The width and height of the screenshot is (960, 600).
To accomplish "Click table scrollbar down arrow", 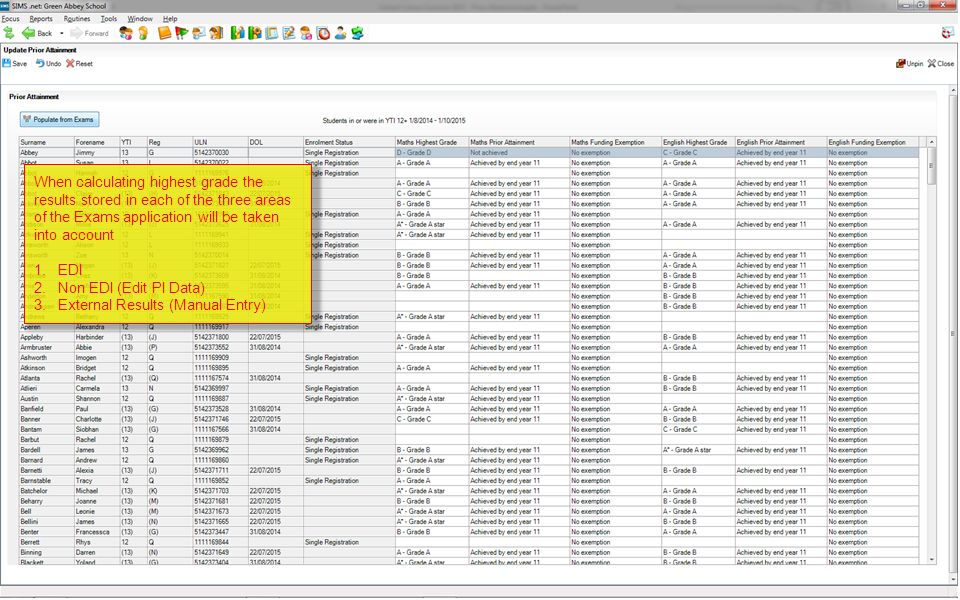I will [x=931, y=560].
